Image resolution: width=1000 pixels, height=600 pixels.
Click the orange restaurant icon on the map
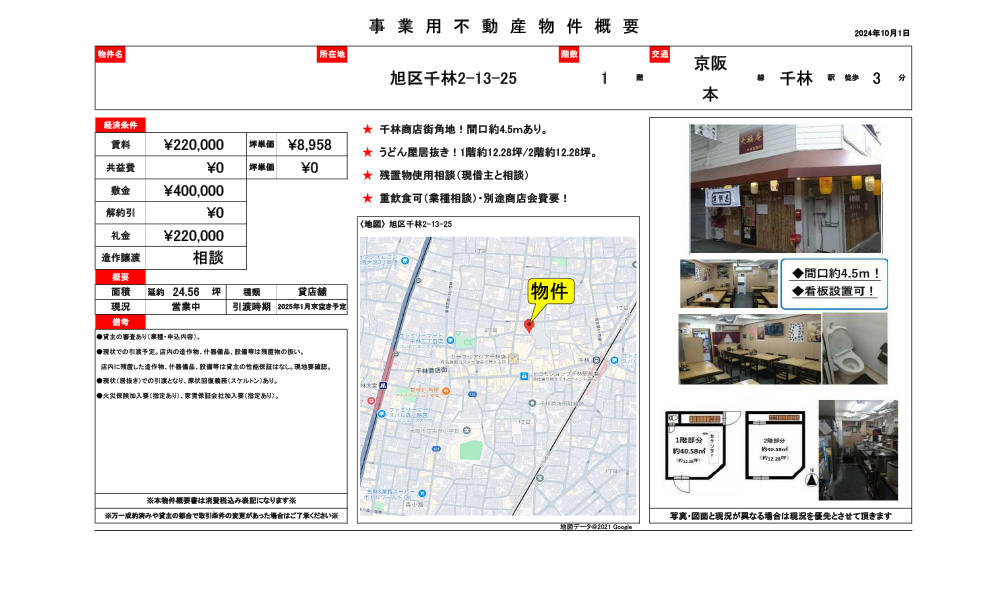(x=446, y=391)
